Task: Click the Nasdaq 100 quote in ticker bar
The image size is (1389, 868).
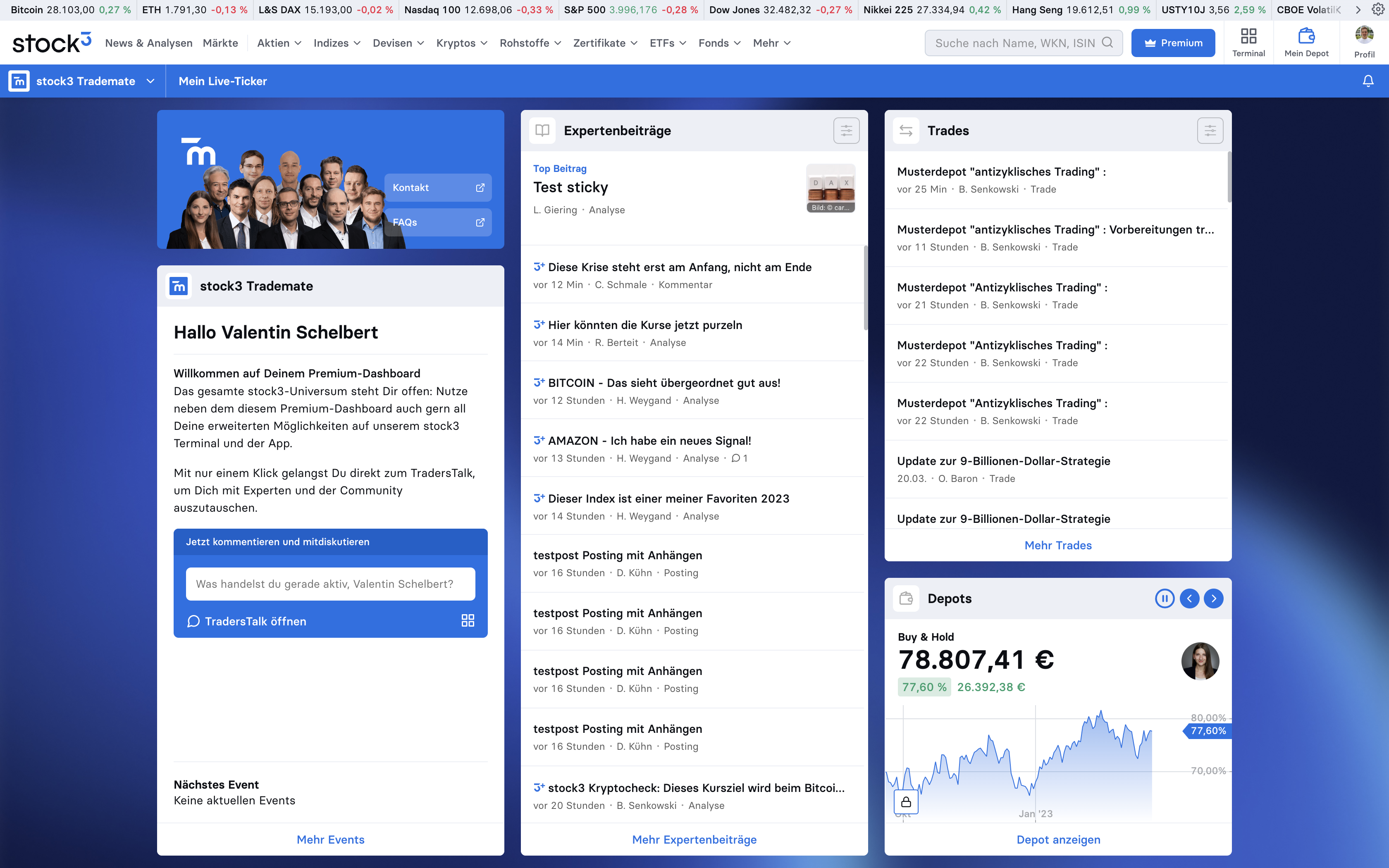Action: click(479, 10)
